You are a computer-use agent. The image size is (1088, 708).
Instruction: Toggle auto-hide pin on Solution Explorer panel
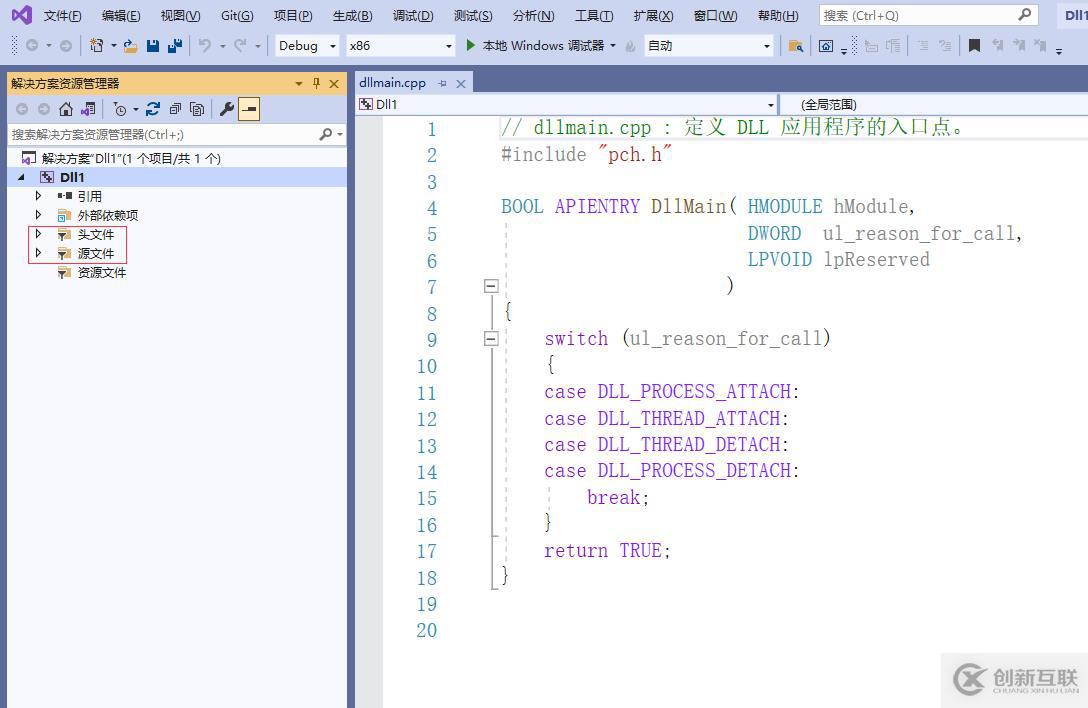click(x=317, y=84)
